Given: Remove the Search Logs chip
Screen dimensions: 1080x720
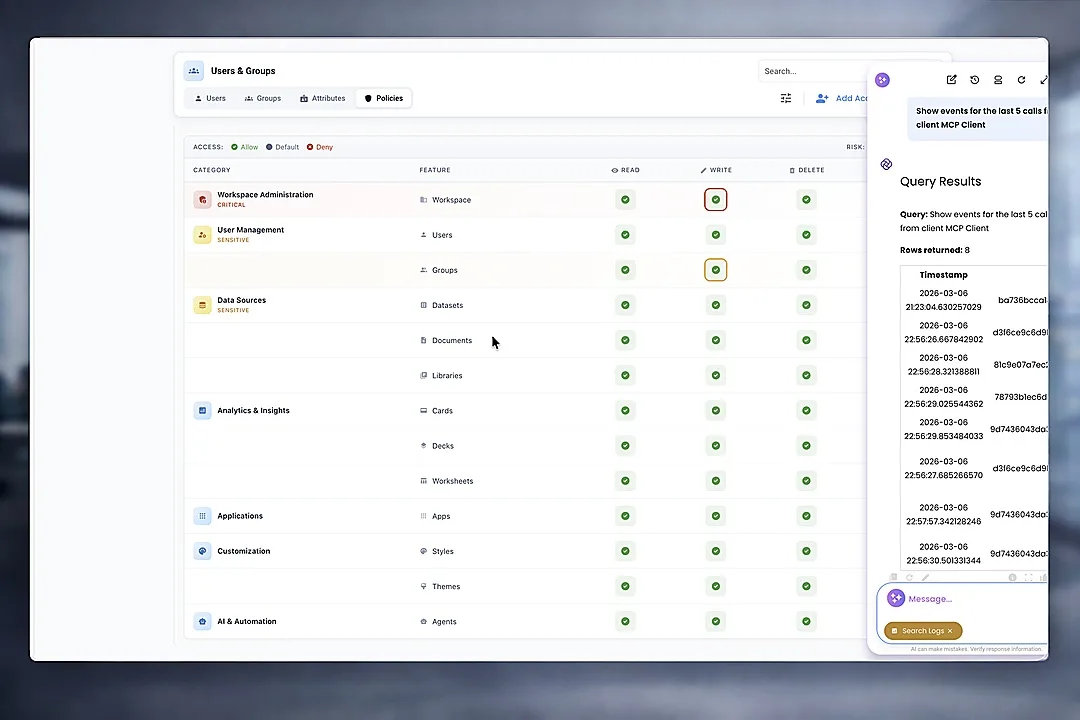Looking at the screenshot, I should click(x=950, y=631).
